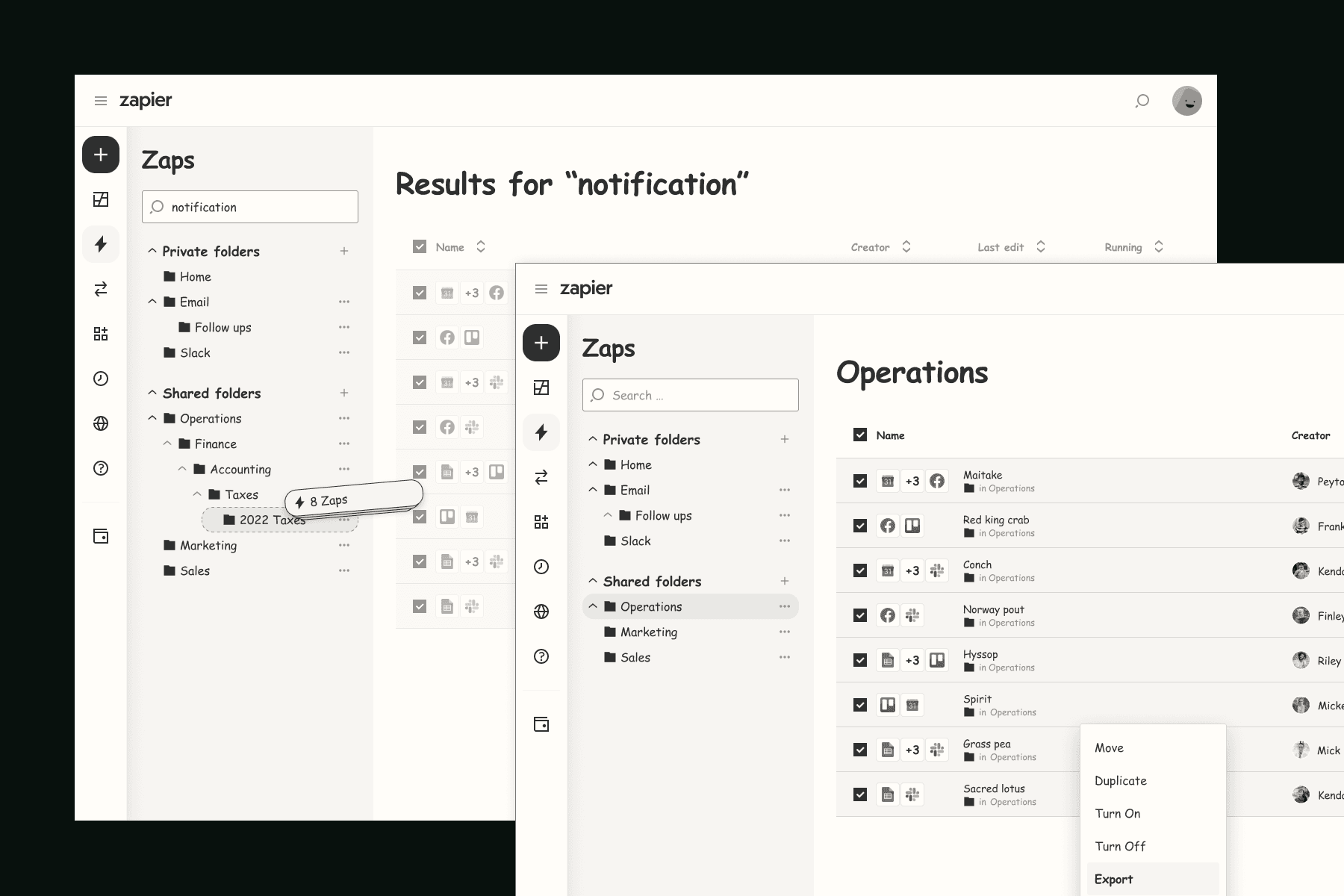Uncheck the Maitake zap checkbox
The image size is (1344, 896).
coord(860,481)
